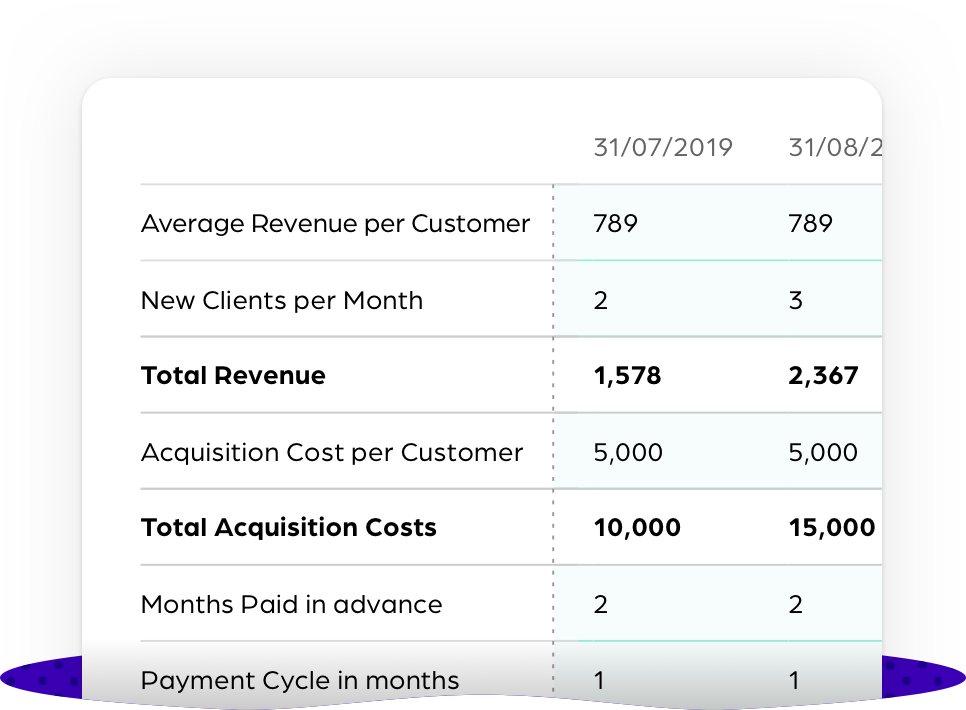Click the Total Revenue figure 1,578
Viewport: 966px width, 710px height.
tap(627, 375)
